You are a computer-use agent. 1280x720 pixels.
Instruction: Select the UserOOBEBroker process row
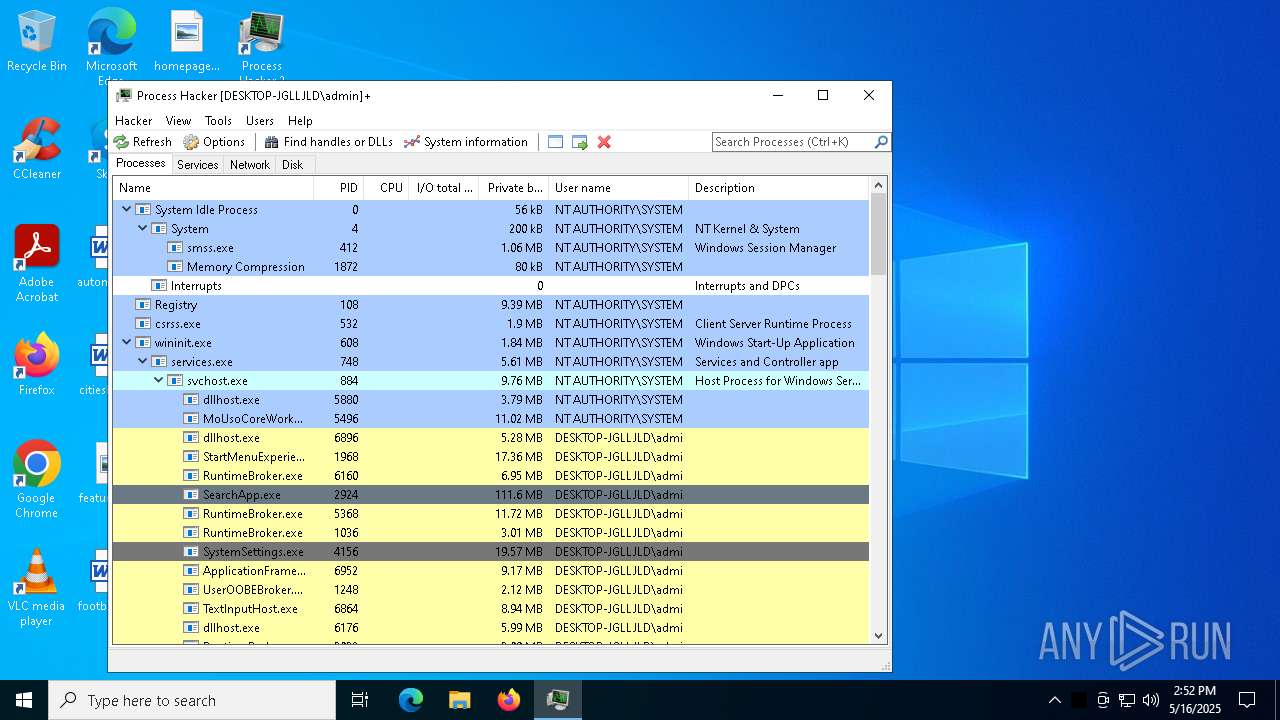pos(491,590)
